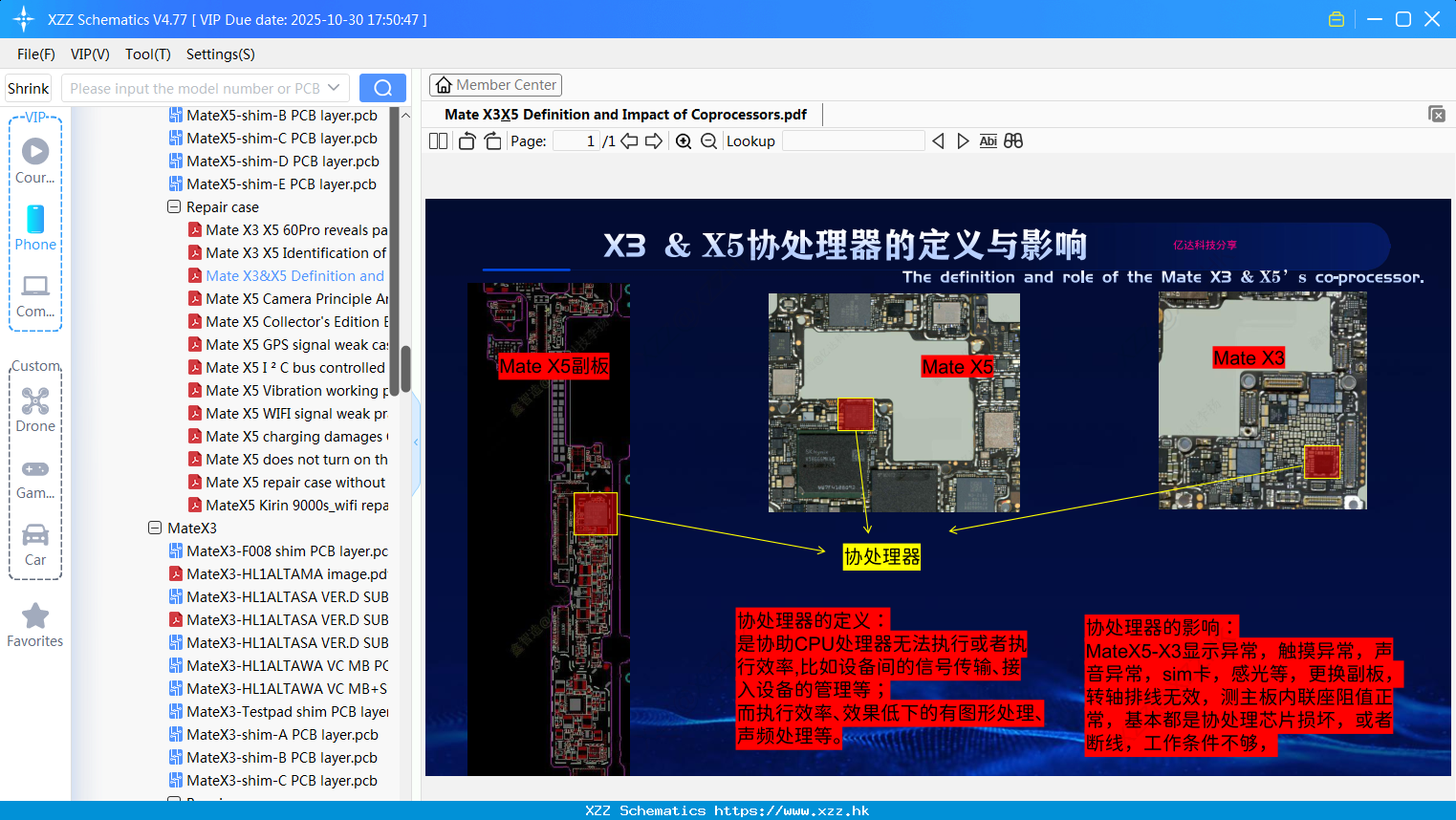Click the blue search magnifier button
Screen dimensions: 1456x820
[x=382, y=88]
